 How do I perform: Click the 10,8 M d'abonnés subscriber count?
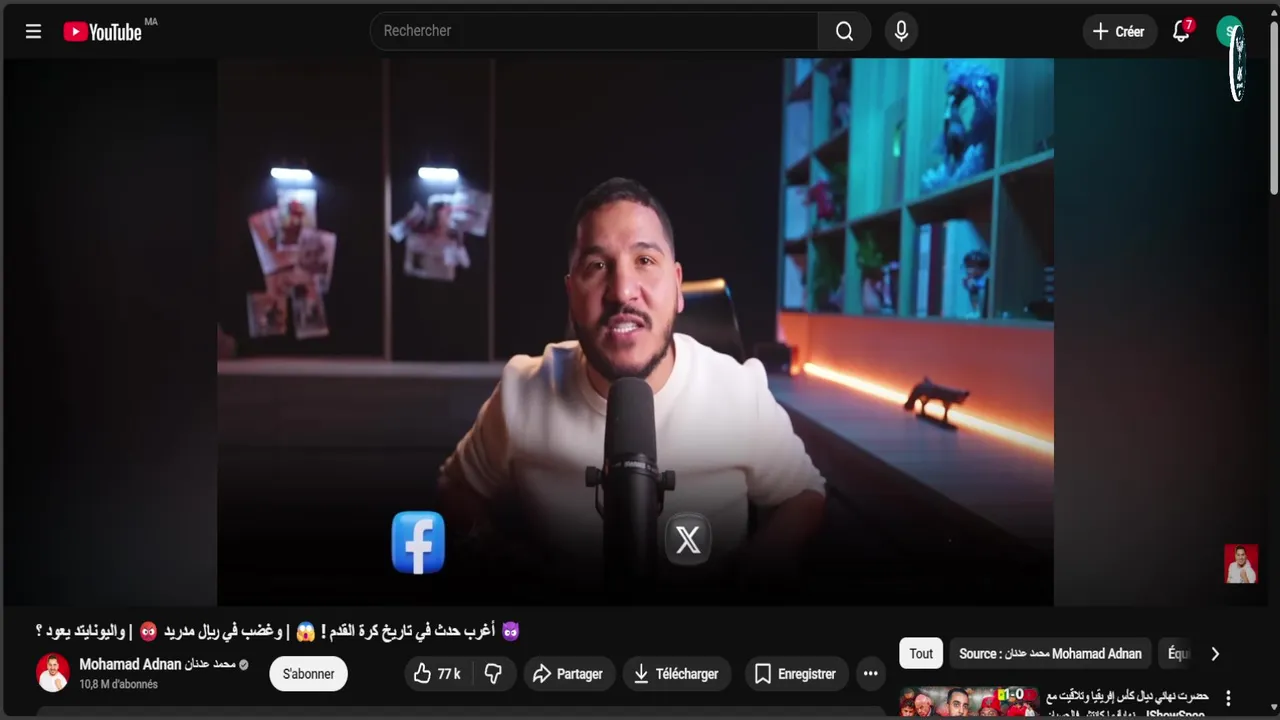point(118,685)
